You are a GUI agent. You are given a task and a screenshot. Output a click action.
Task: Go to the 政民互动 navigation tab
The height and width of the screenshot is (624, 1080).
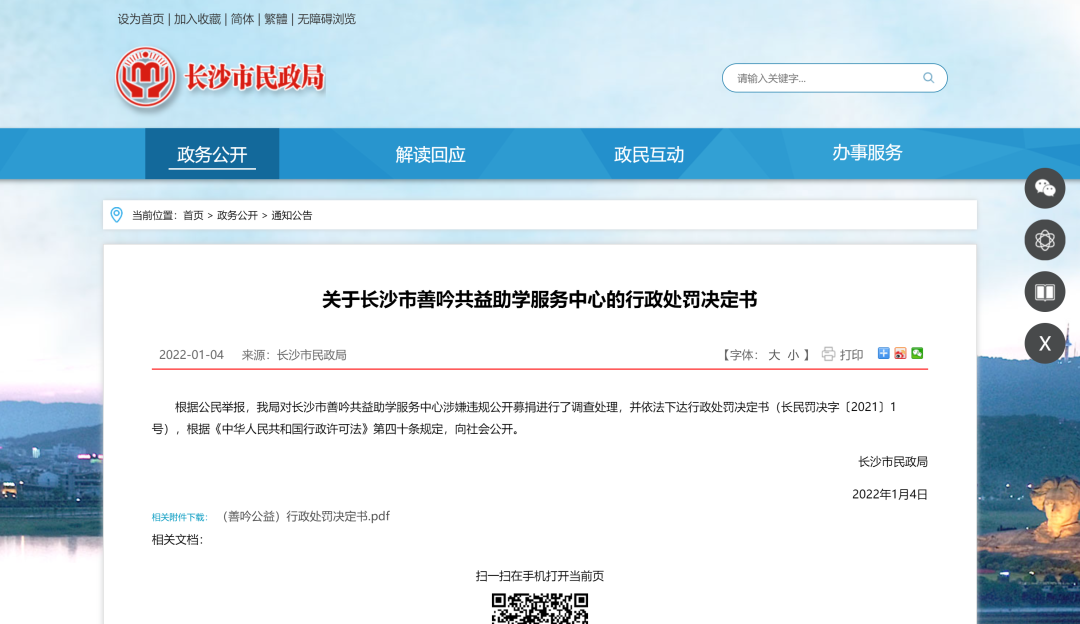(649, 154)
